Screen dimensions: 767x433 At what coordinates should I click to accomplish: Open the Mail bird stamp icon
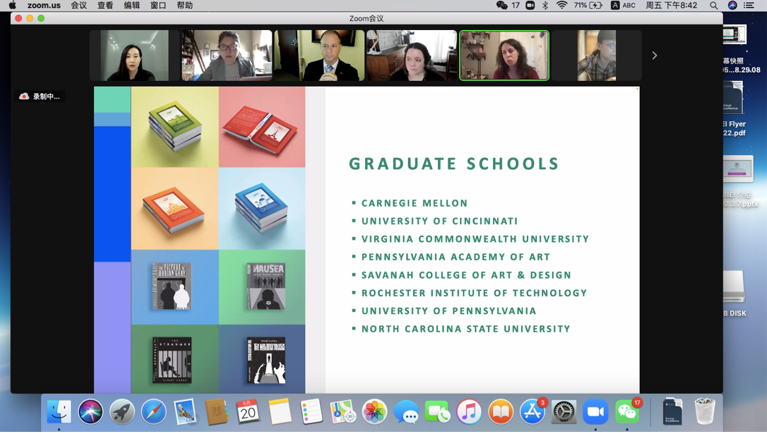185,411
